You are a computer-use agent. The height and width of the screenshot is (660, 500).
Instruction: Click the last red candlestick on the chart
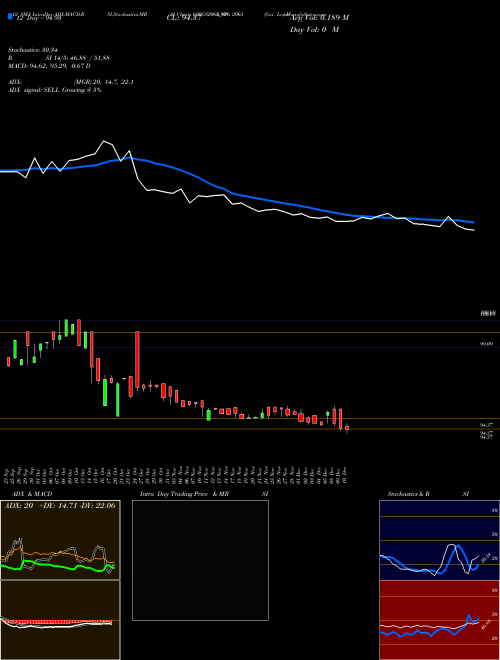(347, 428)
